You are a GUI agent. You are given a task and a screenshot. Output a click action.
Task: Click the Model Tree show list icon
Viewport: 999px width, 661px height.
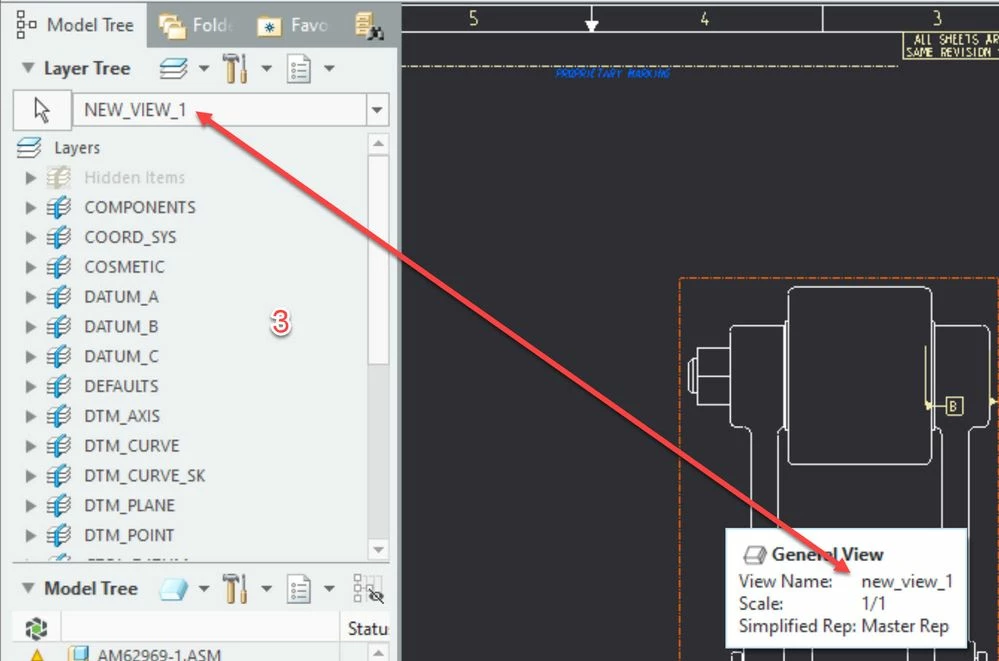pos(299,589)
